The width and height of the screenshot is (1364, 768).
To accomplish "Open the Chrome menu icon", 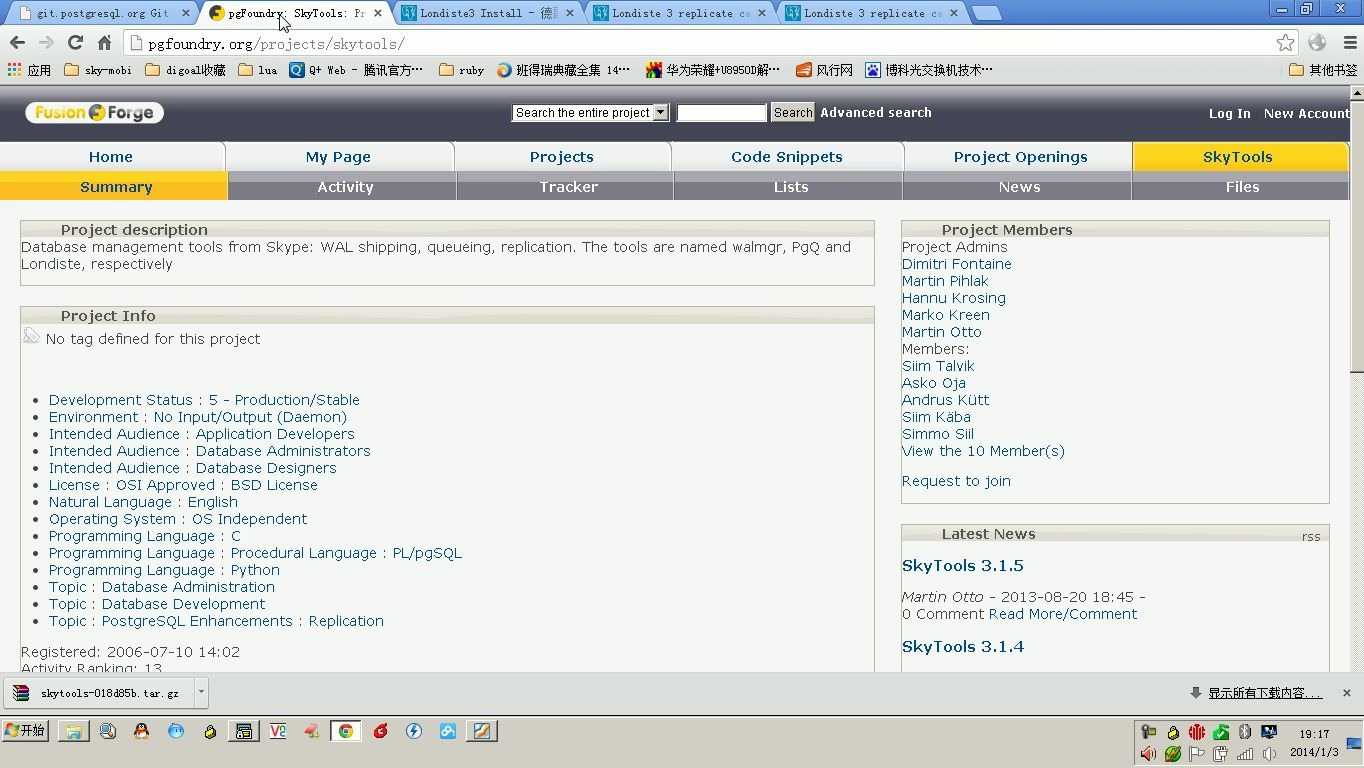I will coord(1349,43).
